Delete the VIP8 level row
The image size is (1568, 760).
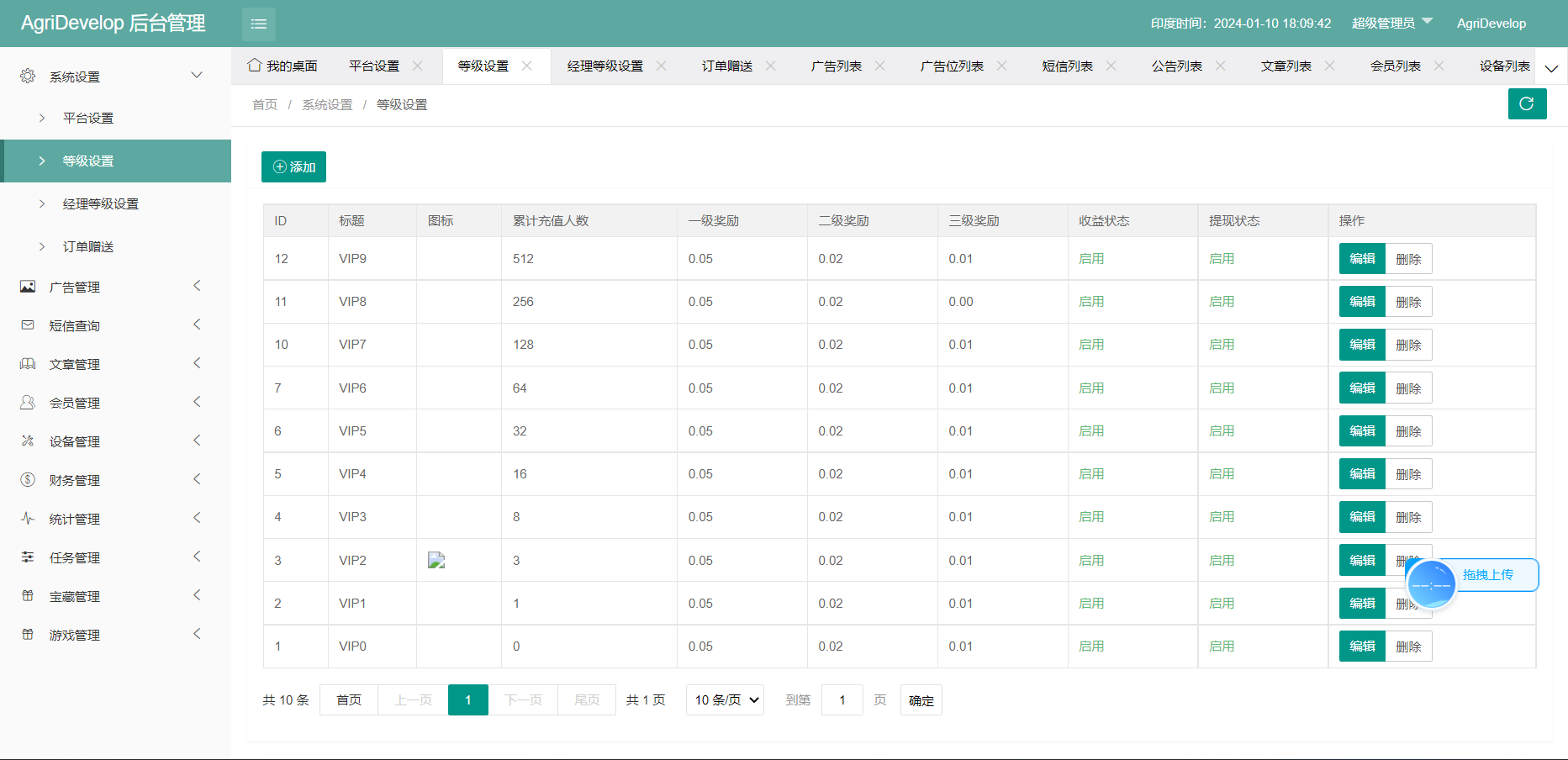[1408, 302]
